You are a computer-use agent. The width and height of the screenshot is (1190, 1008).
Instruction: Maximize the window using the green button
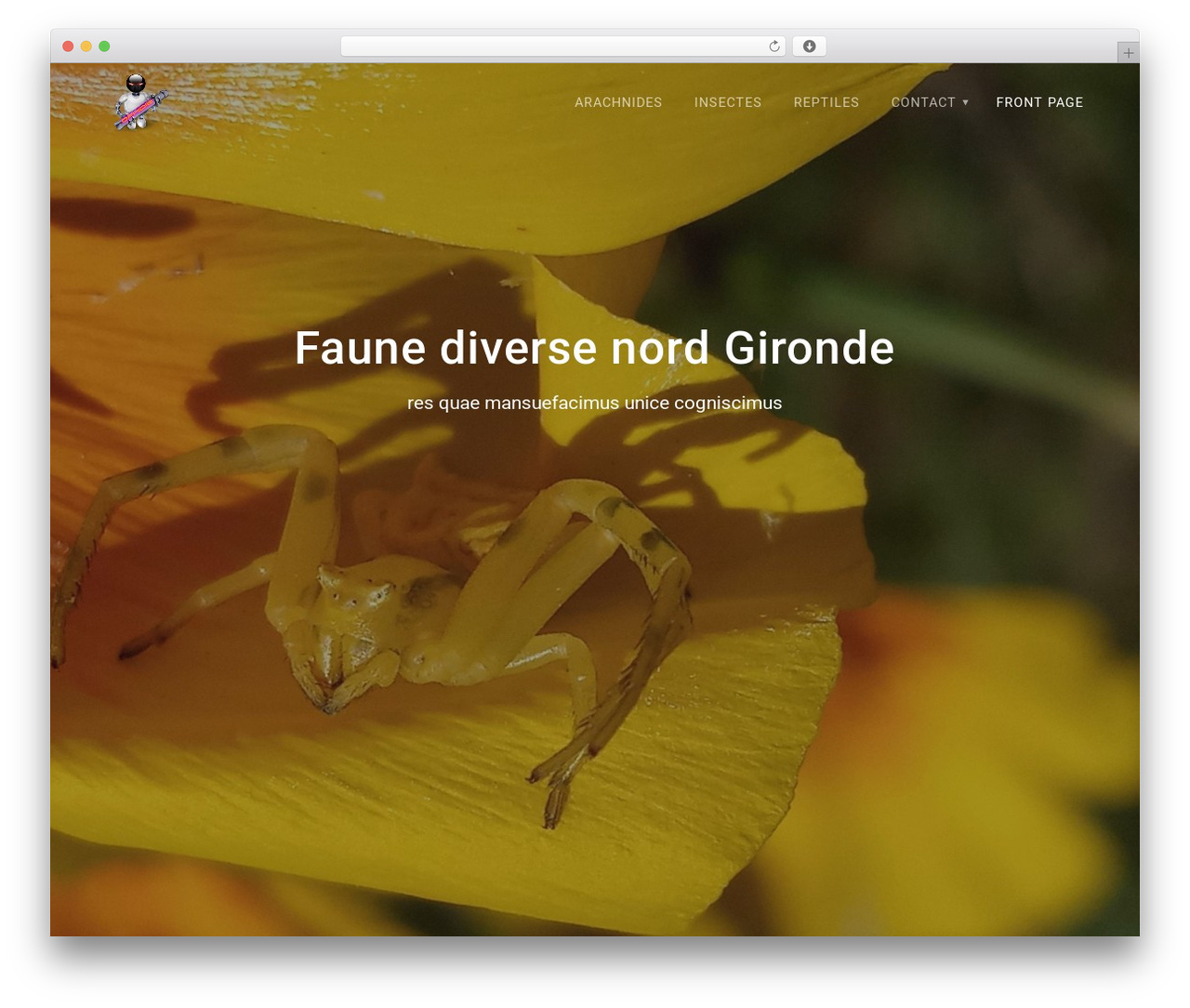[x=104, y=46]
